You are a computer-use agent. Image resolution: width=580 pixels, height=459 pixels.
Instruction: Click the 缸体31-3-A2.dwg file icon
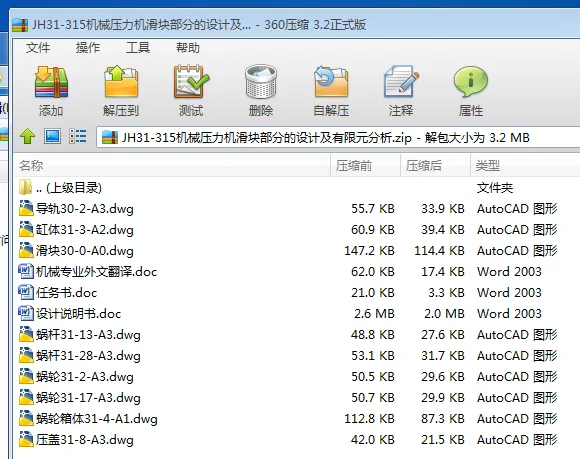(x=26, y=229)
